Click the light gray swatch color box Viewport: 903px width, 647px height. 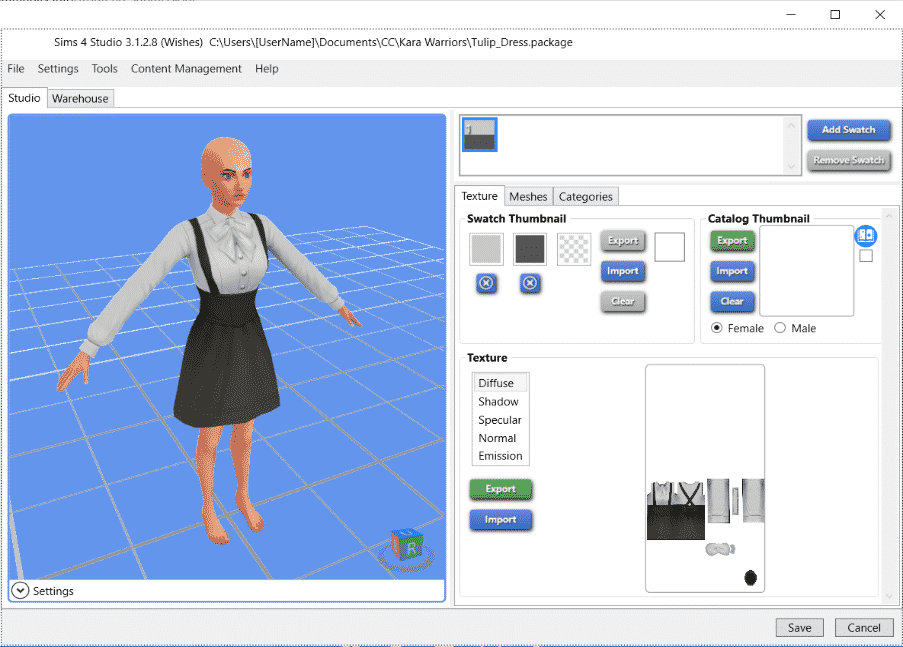pyautogui.click(x=486, y=249)
